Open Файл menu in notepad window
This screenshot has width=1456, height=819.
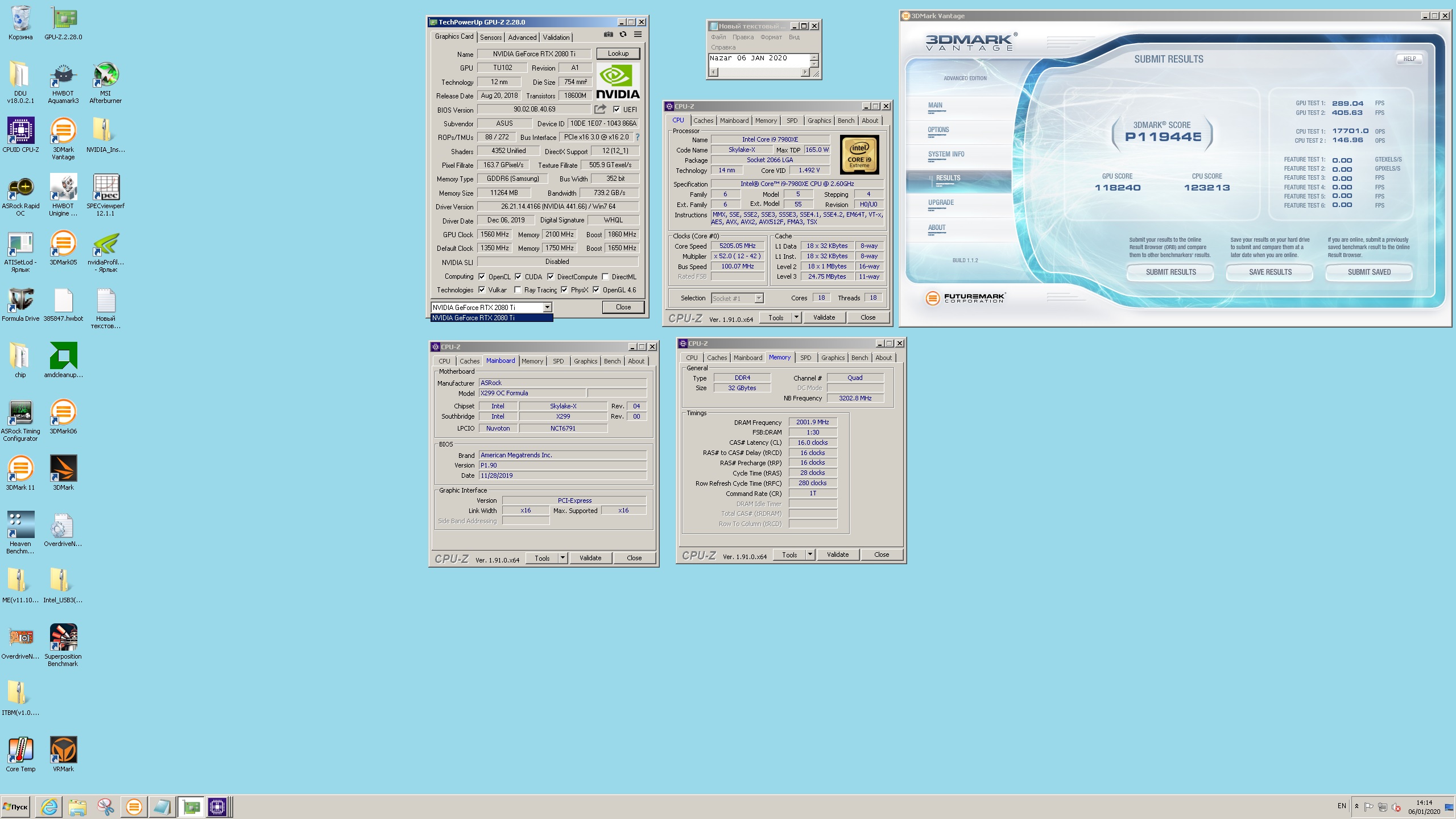point(718,37)
